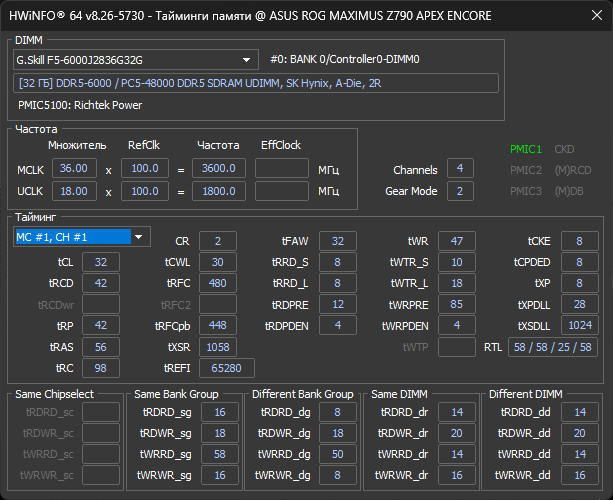The width and height of the screenshot is (613, 500).
Task: Click the tRDWR_sg value 18
Action: [220, 433]
